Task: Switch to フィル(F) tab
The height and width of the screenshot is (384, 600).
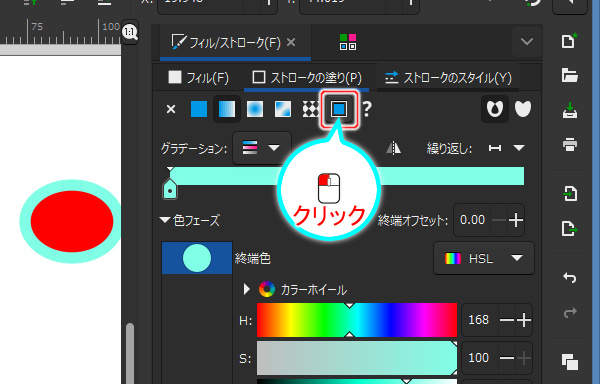Action: [x=199, y=78]
